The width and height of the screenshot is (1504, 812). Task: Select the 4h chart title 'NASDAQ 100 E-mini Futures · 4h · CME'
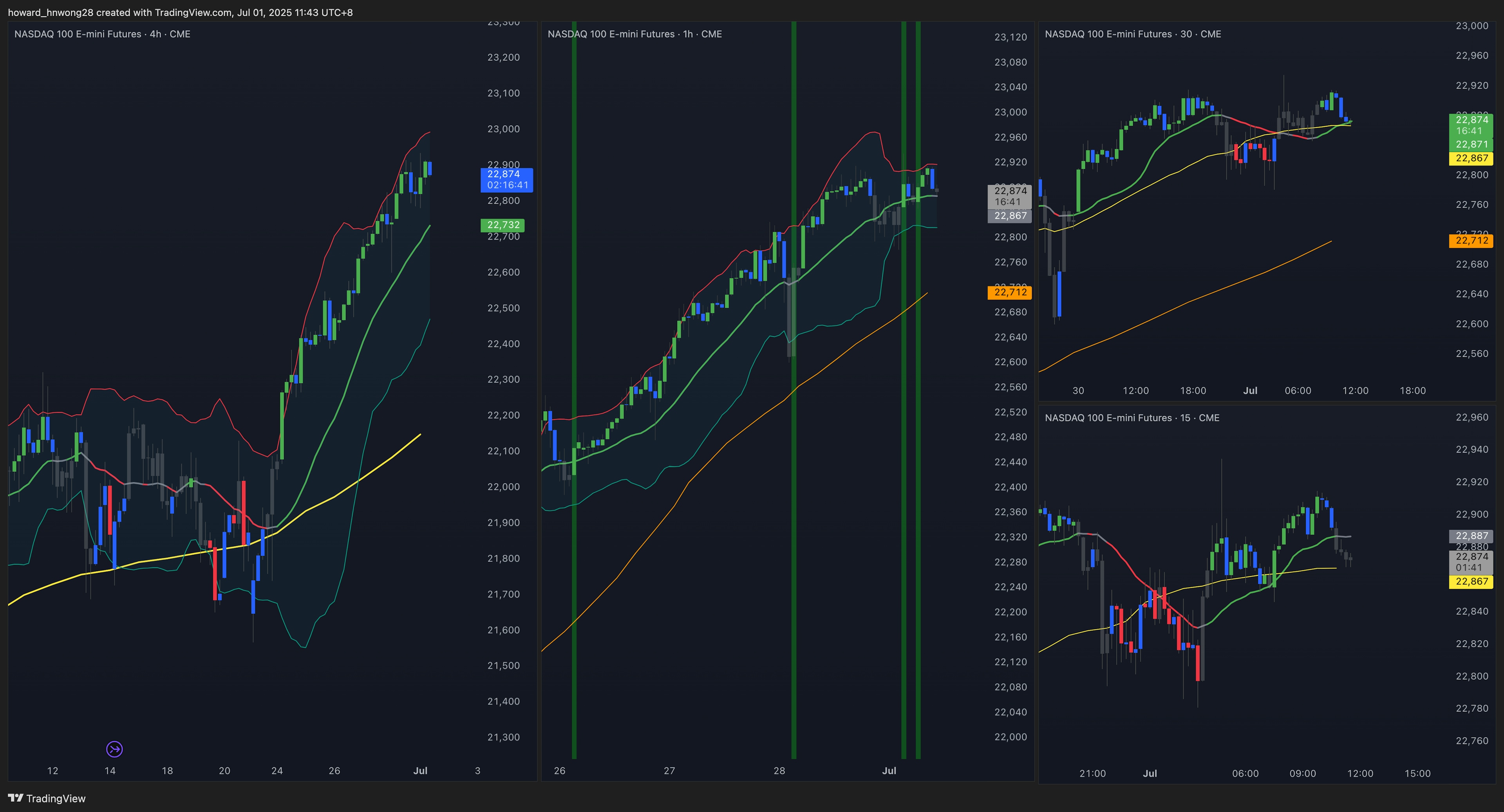click(x=102, y=34)
